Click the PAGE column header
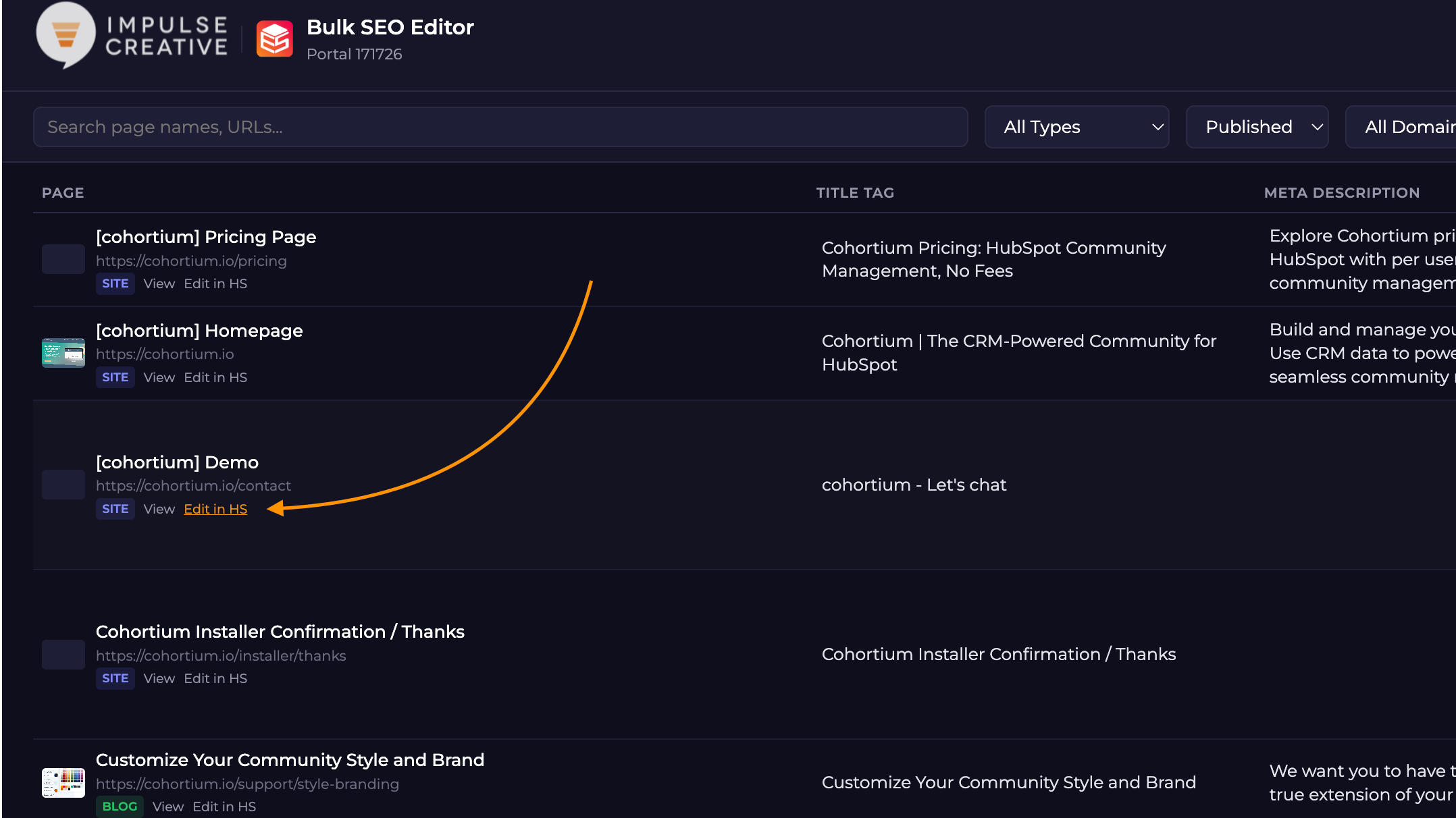Screen dimensions: 1456x818 63,193
